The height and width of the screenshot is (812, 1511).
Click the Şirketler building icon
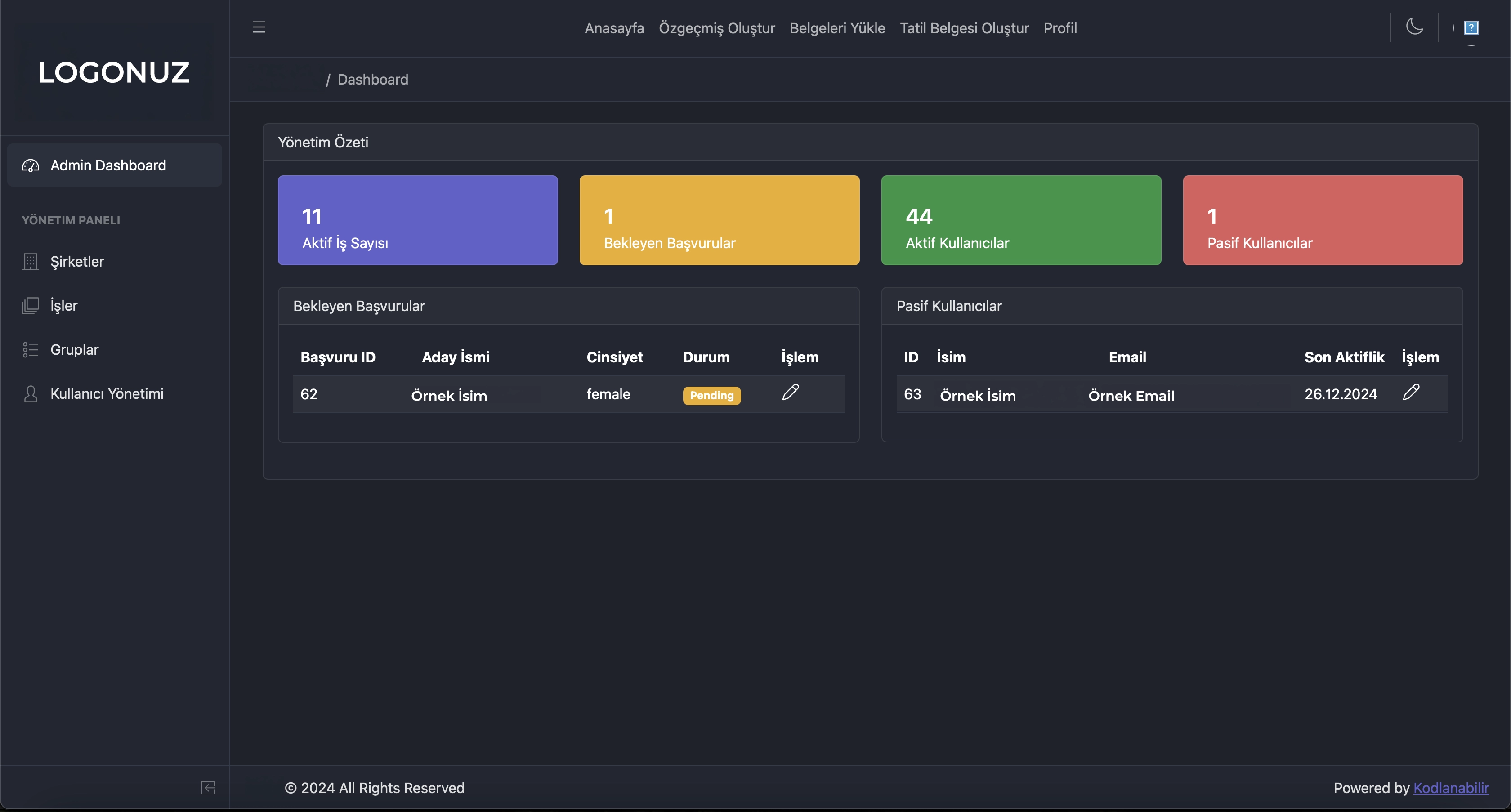(31, 262)
